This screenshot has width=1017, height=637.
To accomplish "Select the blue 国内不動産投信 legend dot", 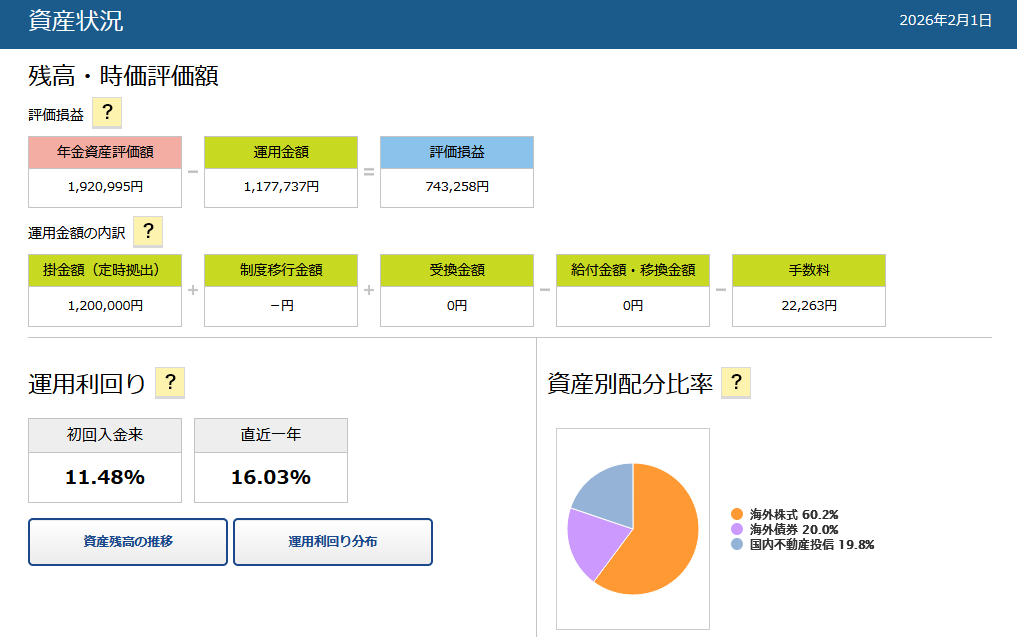I will click(737, 545).
